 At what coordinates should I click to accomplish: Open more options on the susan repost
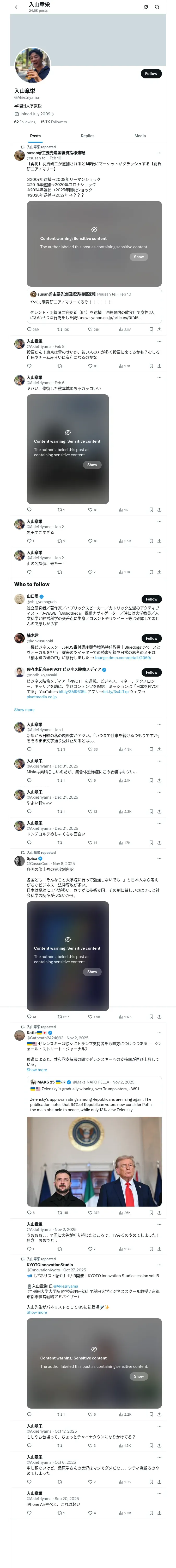pos(159,153)
